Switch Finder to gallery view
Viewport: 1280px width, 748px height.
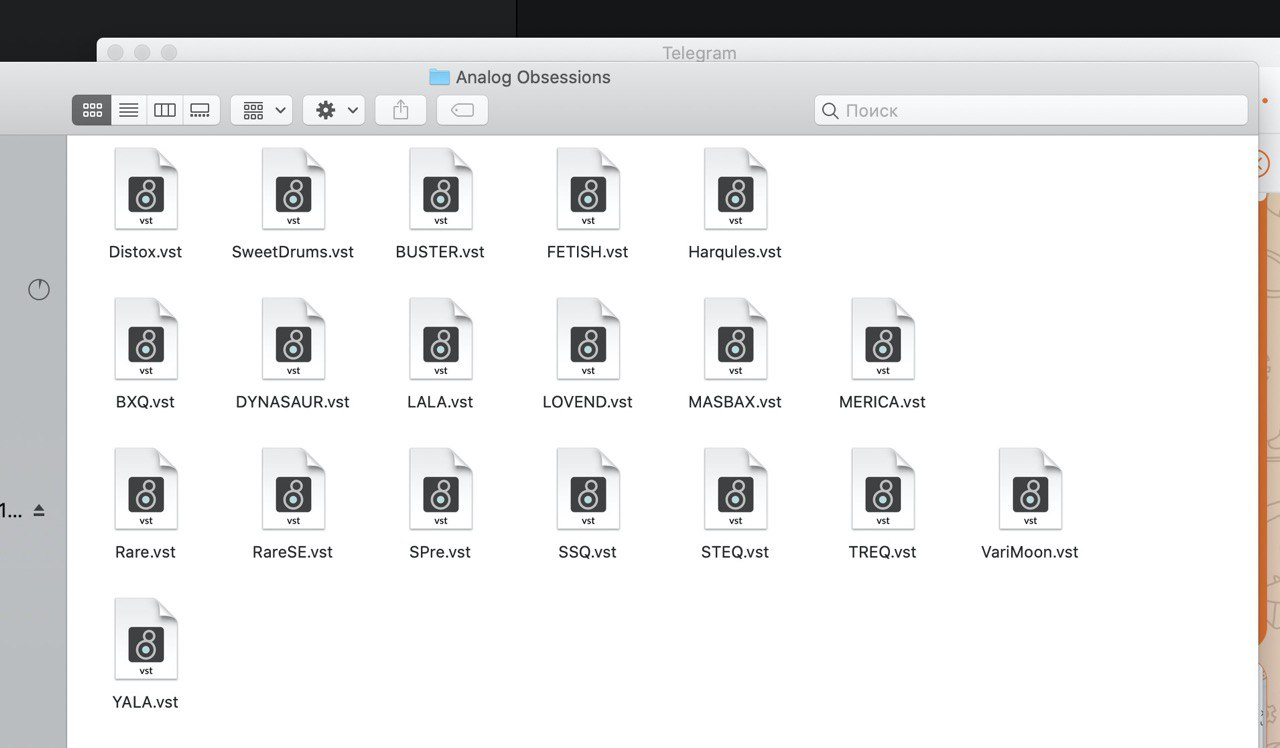click(x=201, y=110)
